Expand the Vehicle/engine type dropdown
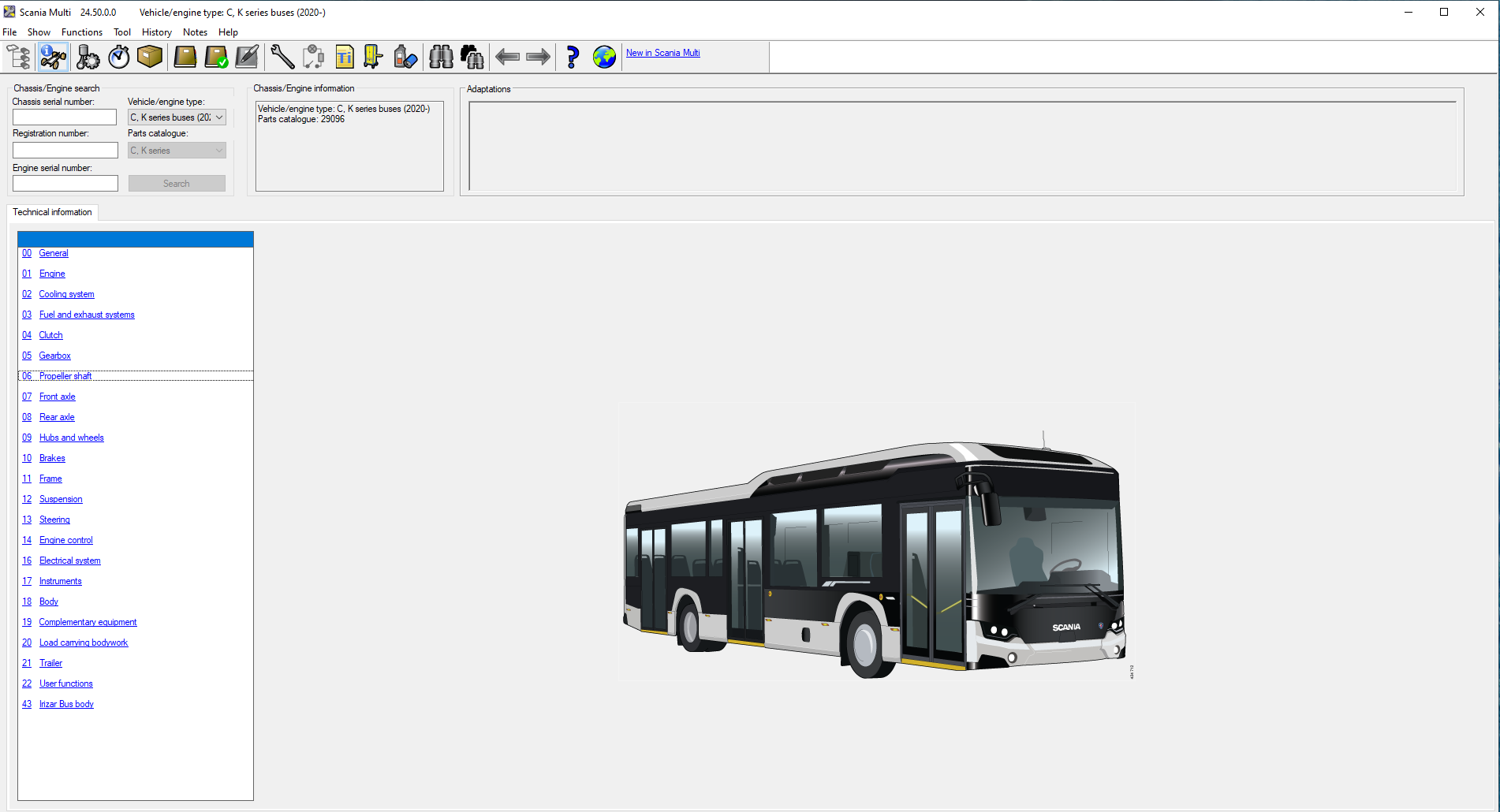1500x812 pixels. click(218, 117)
